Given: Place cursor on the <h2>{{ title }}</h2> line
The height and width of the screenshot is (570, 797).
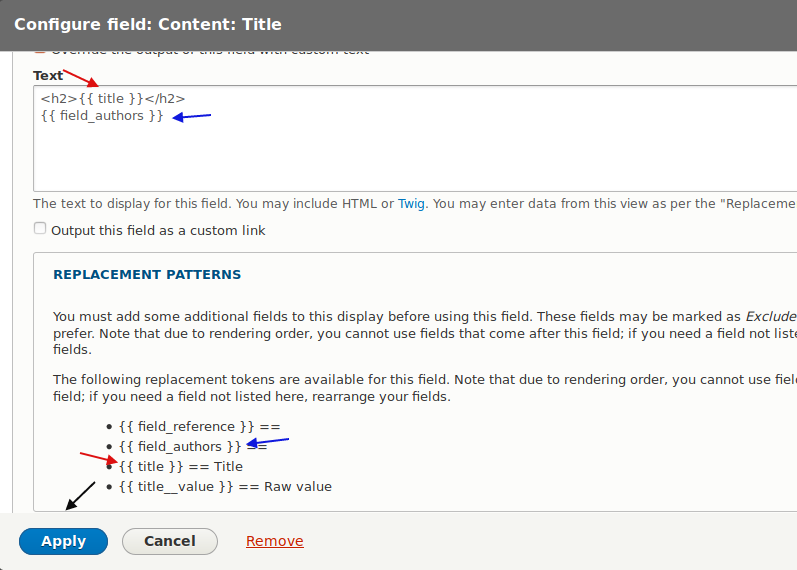Looking at the screenshot, I should point(113,98).
